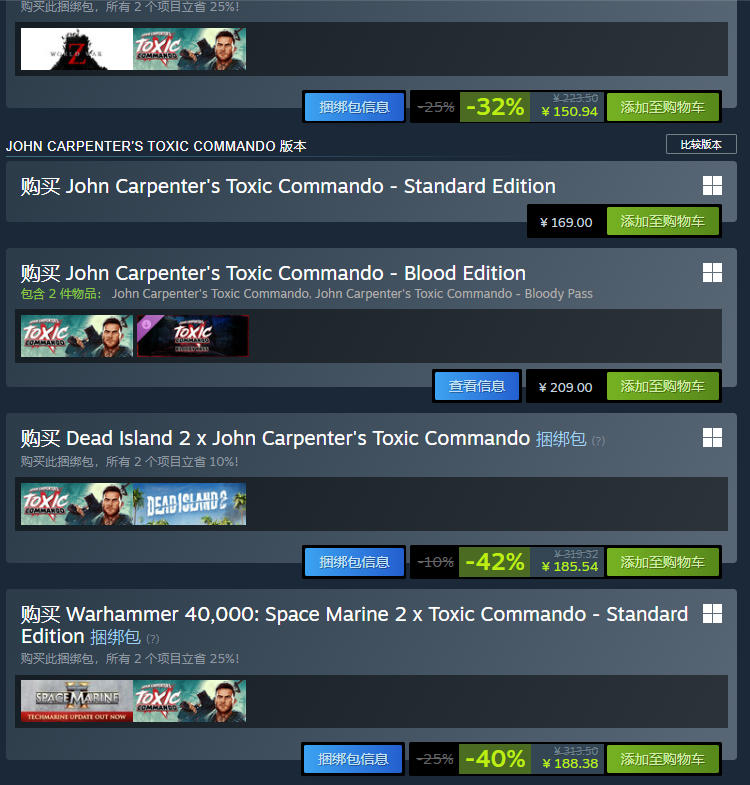The height and width of the screenshot is (785, 750).
Task: Open 捆绑包信息 for Dead Island 2 bundle
Action: click(x=354, y=562)
